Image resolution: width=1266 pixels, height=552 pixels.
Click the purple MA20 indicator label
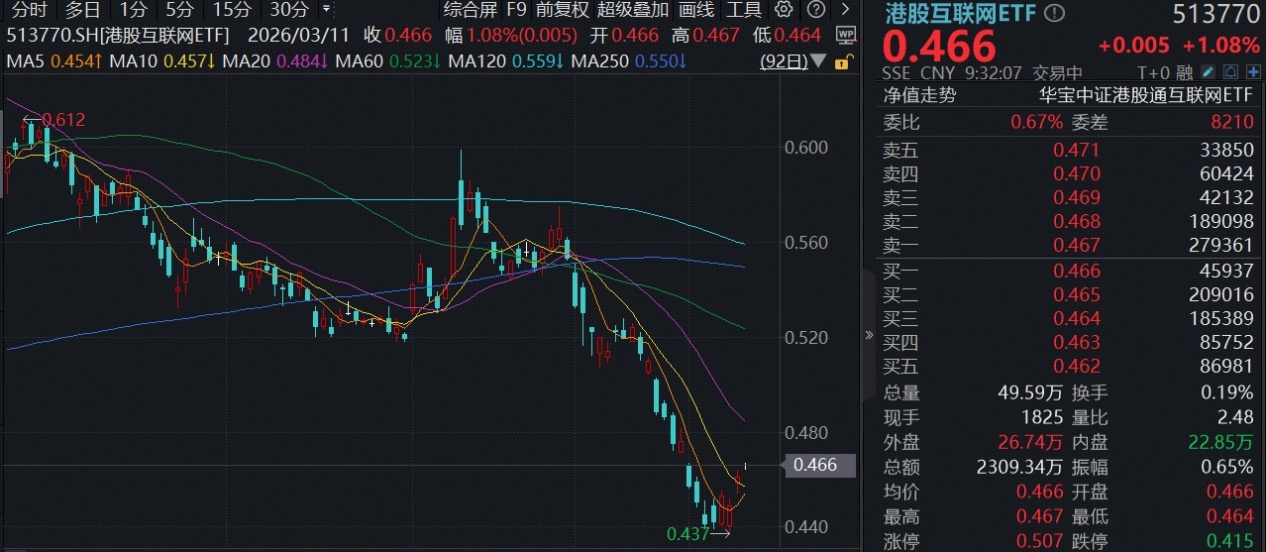274,62
